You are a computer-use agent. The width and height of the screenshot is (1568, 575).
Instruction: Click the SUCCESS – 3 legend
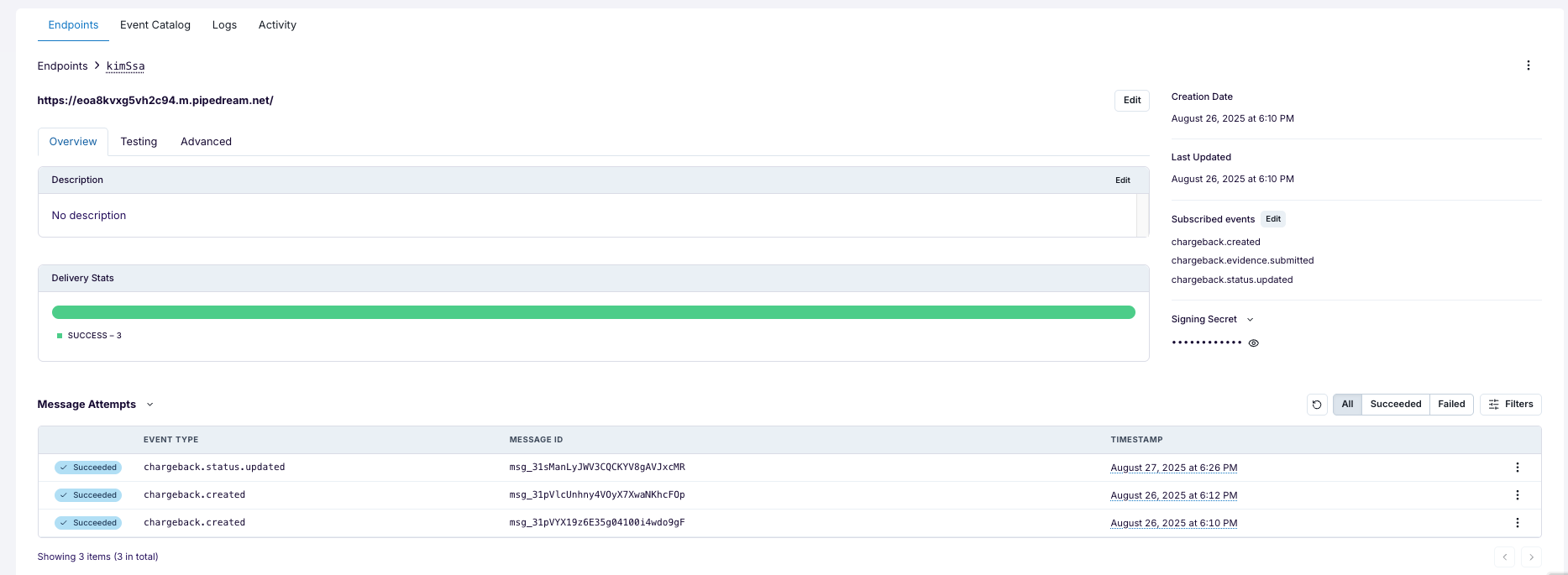coord(89,336)
